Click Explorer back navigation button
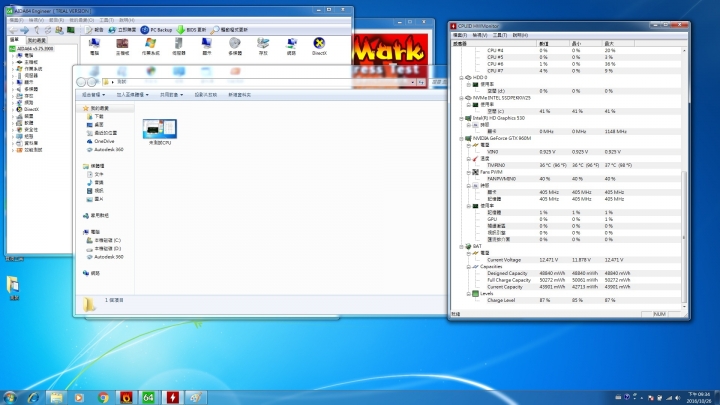 click(x=81, y=82)
